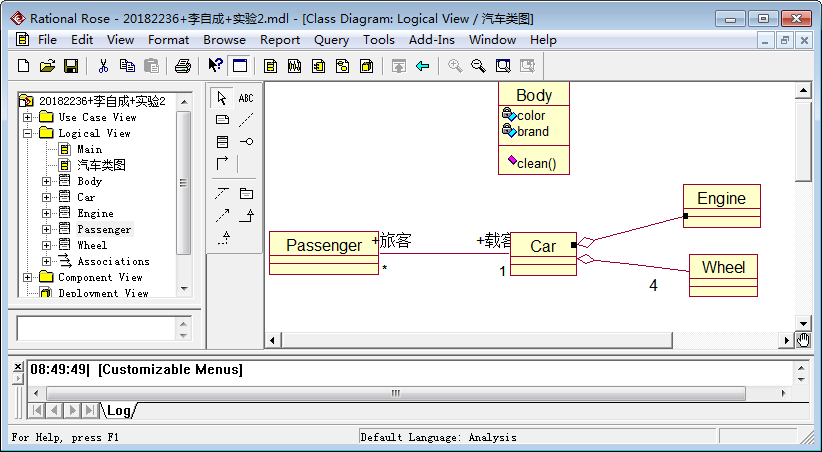Open the File menu
Image resolution: width=822 pixels, height=452 pixels.
point(47,40)
